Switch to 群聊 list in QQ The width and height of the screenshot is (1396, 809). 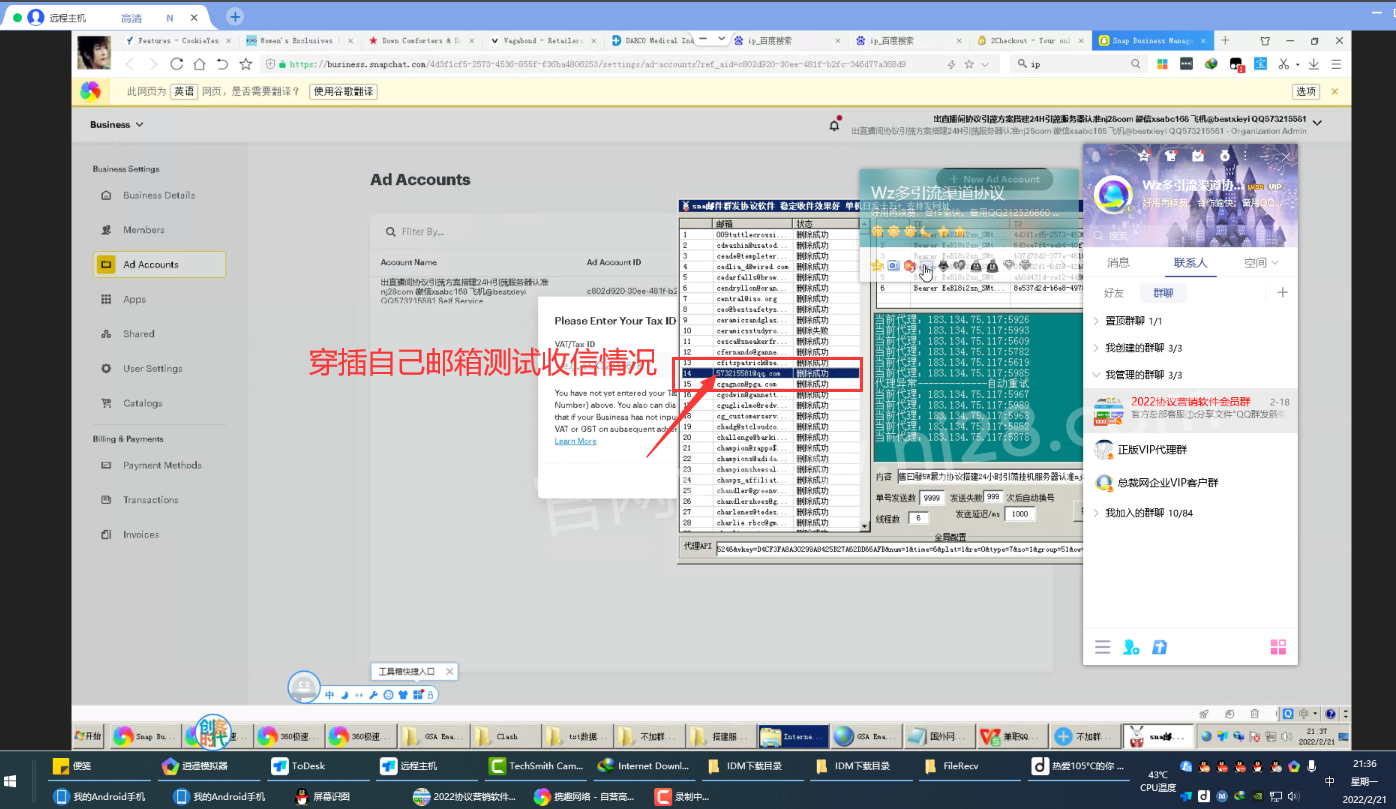pyautogui.click(x=1163, y=293)
